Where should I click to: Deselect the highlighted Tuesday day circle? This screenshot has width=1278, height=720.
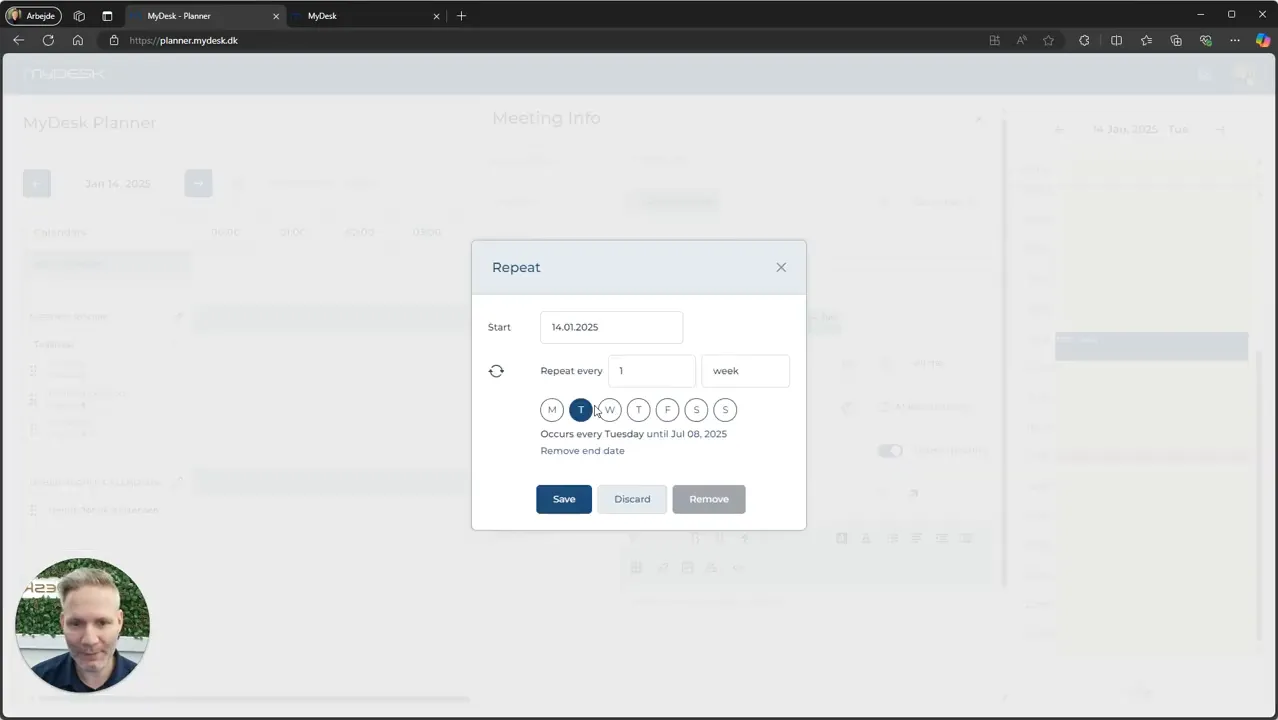[581, 410]
